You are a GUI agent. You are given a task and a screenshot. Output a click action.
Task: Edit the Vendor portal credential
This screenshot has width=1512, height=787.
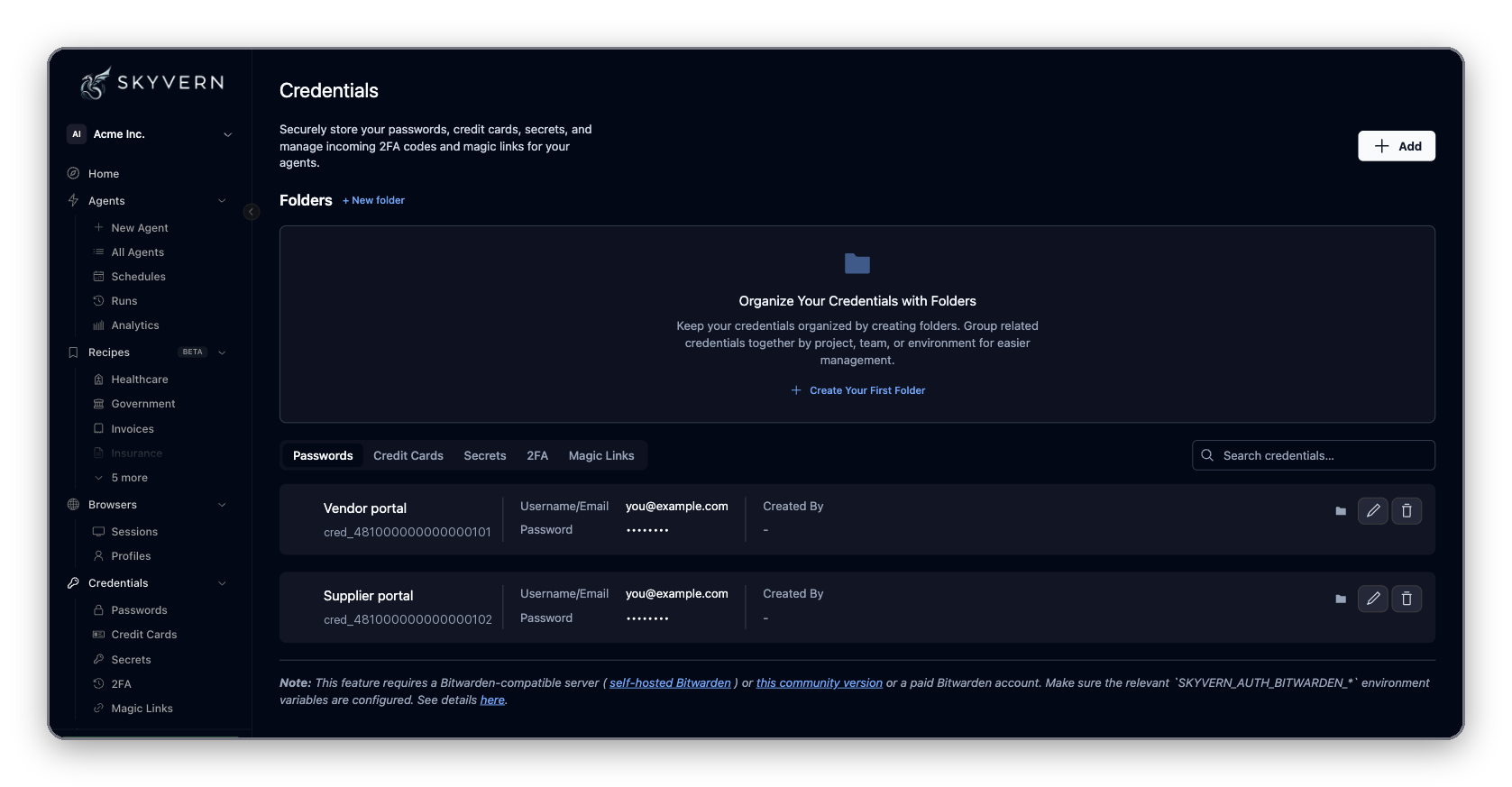coord(1372,511)
